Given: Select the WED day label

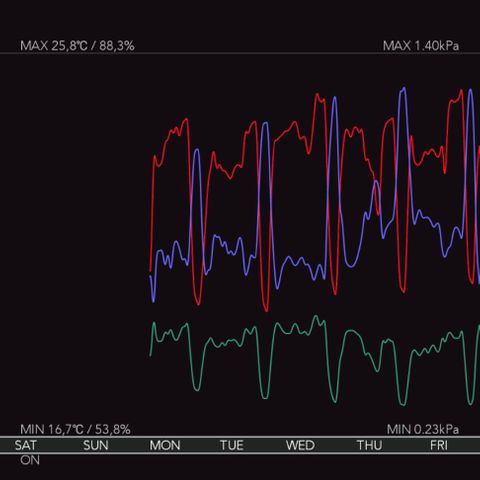Looking at the screenshot, I should pos(300,445).
